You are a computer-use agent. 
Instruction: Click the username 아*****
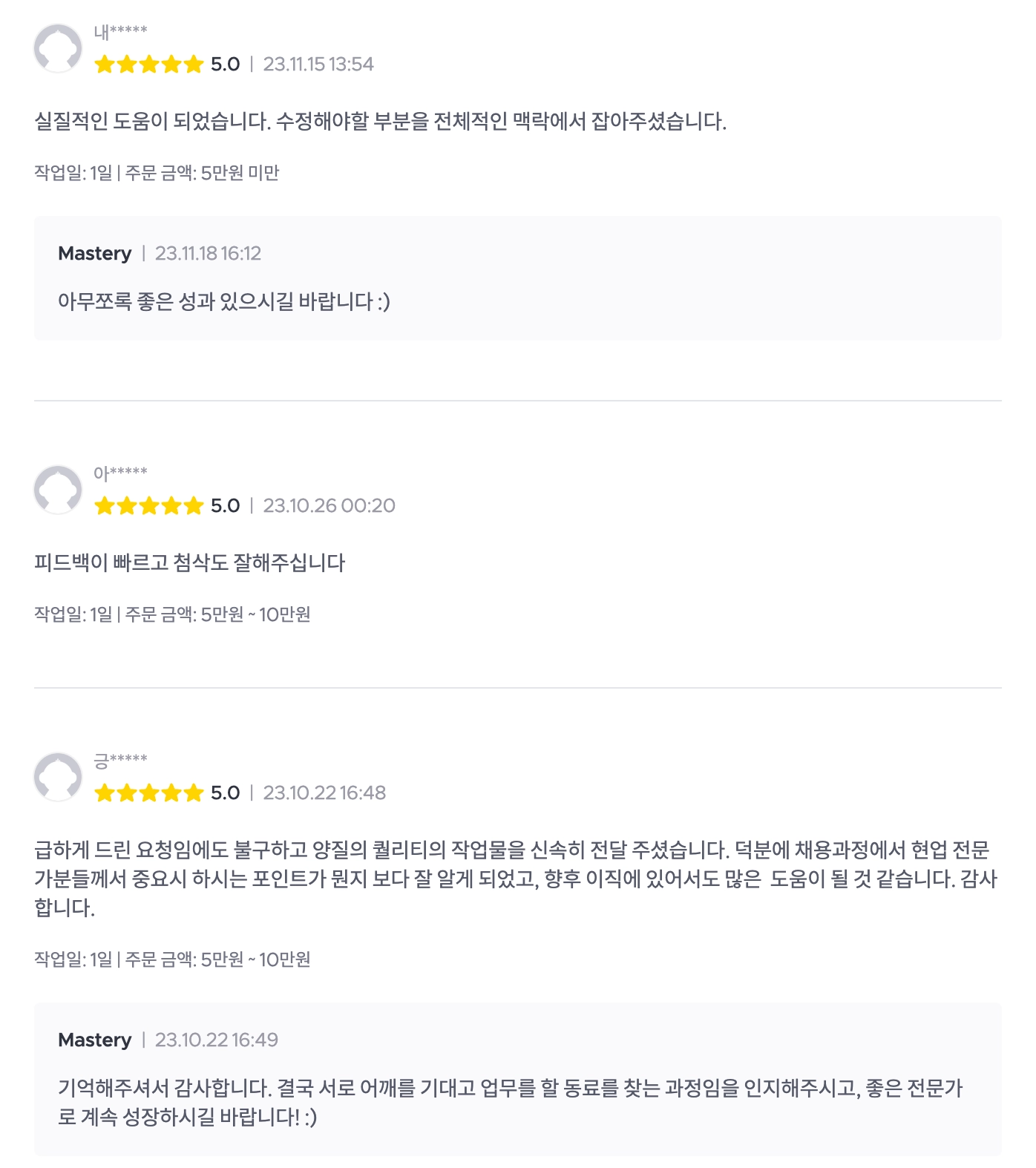(x=120, y=473)
